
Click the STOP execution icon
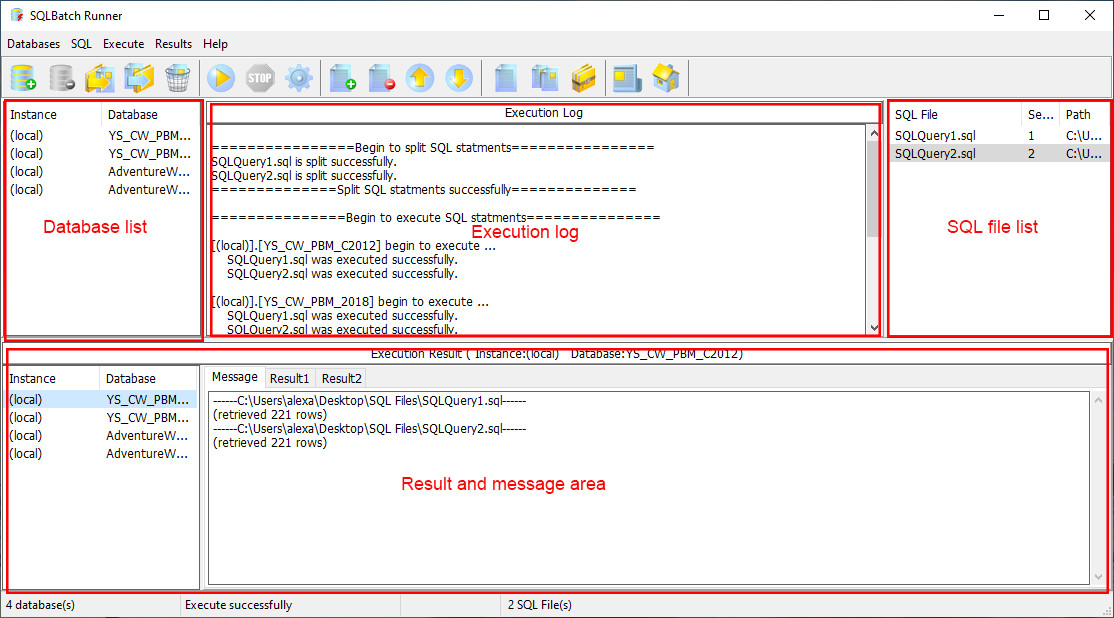tap(260, 77)
